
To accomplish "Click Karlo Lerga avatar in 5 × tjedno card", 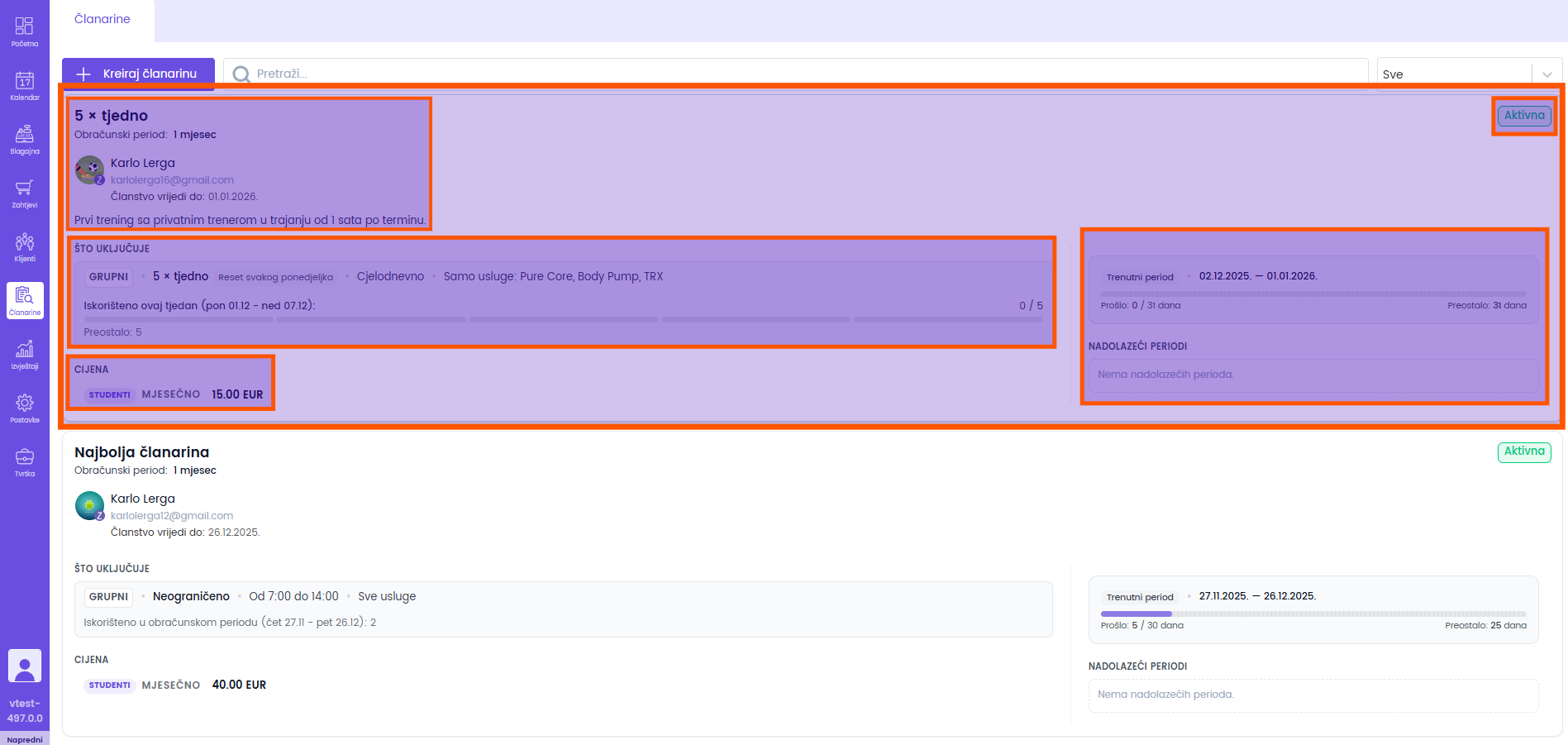I will coord(89,170).
